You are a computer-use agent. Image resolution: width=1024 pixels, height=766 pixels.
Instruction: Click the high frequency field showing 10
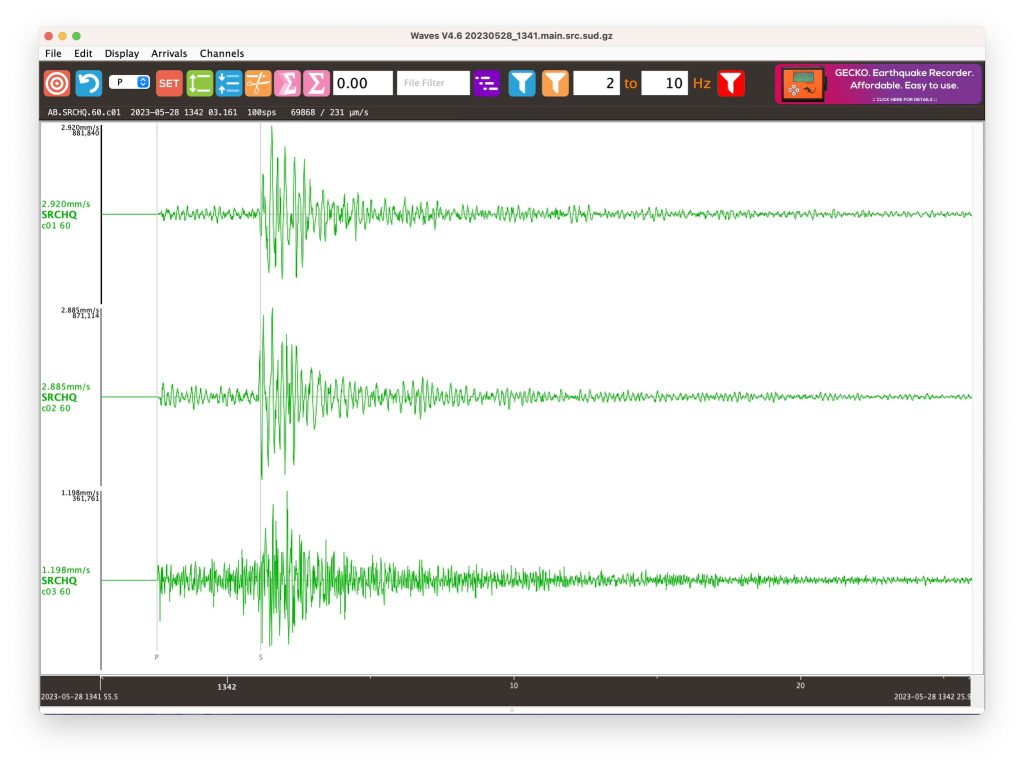(664, 83)
